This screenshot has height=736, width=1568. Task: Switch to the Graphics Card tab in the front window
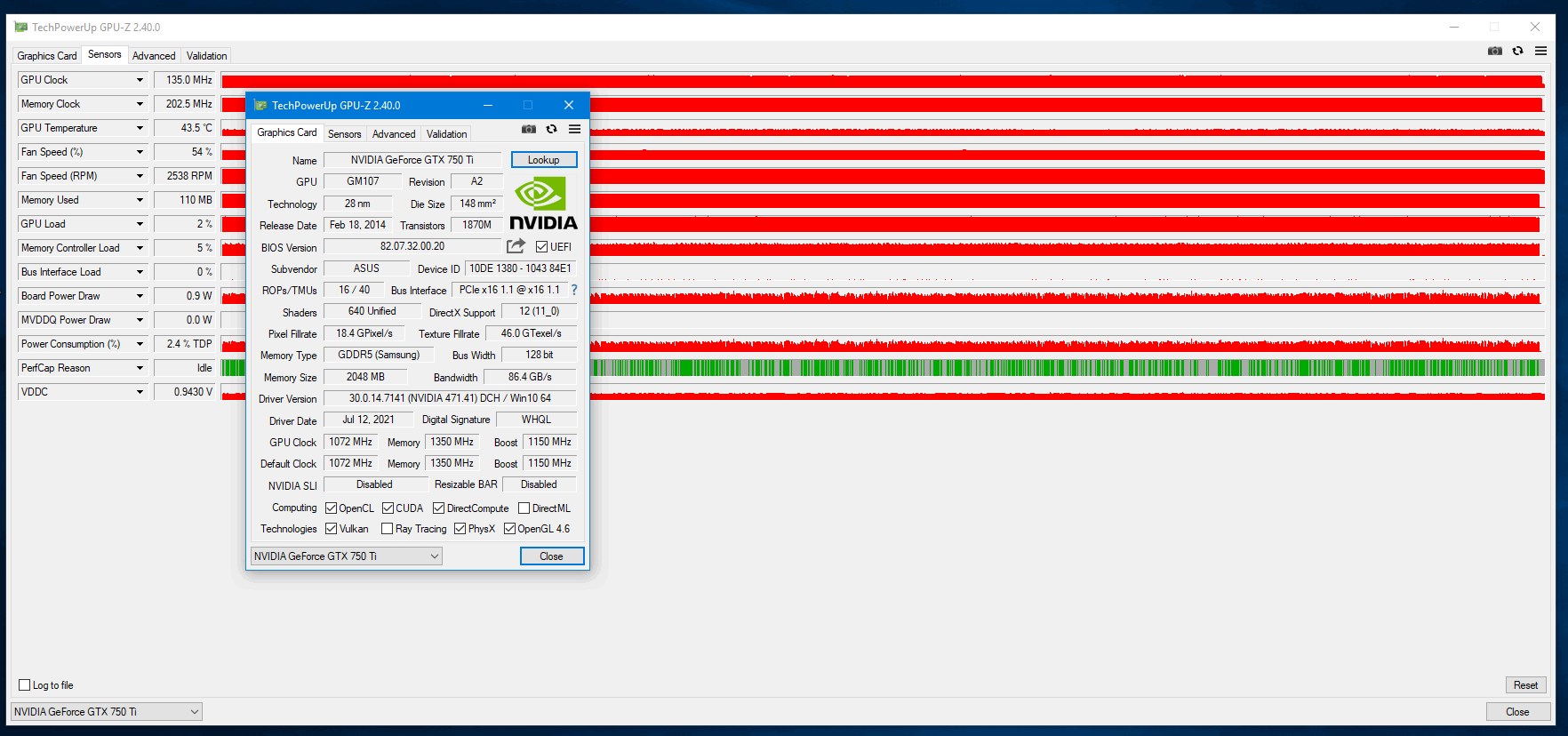pyautogui.click(x=286, y=132)
